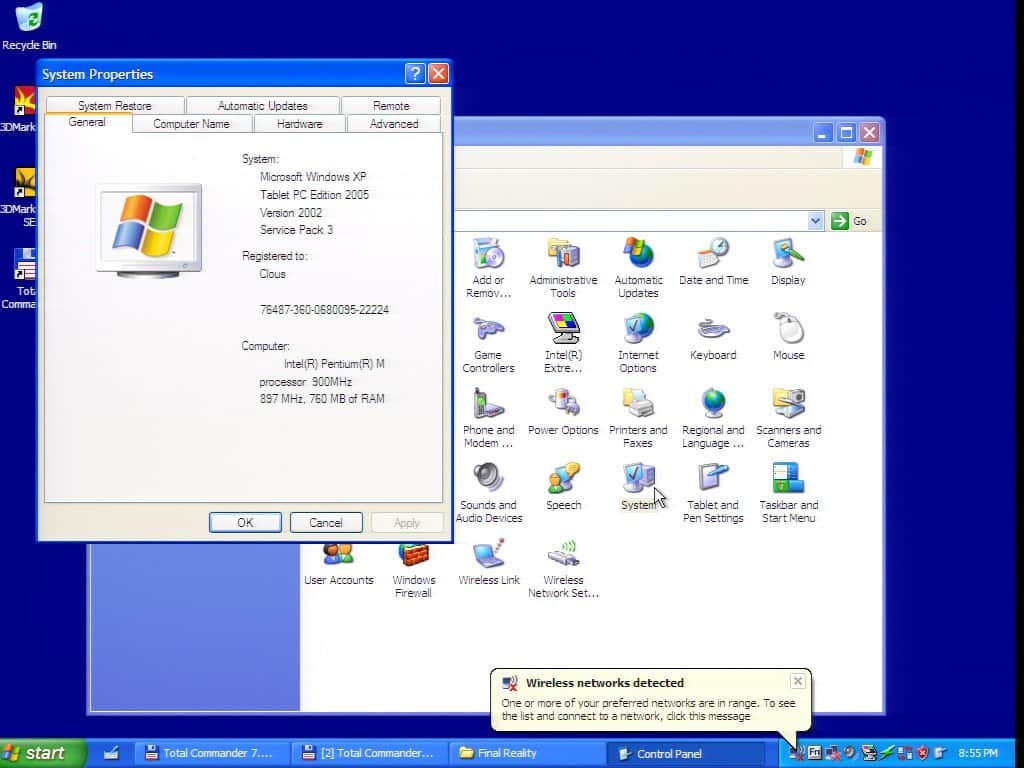This screenshot has height=768, width=1024.
Task: Open Printers and Faxes
Action: coord(638,418)
